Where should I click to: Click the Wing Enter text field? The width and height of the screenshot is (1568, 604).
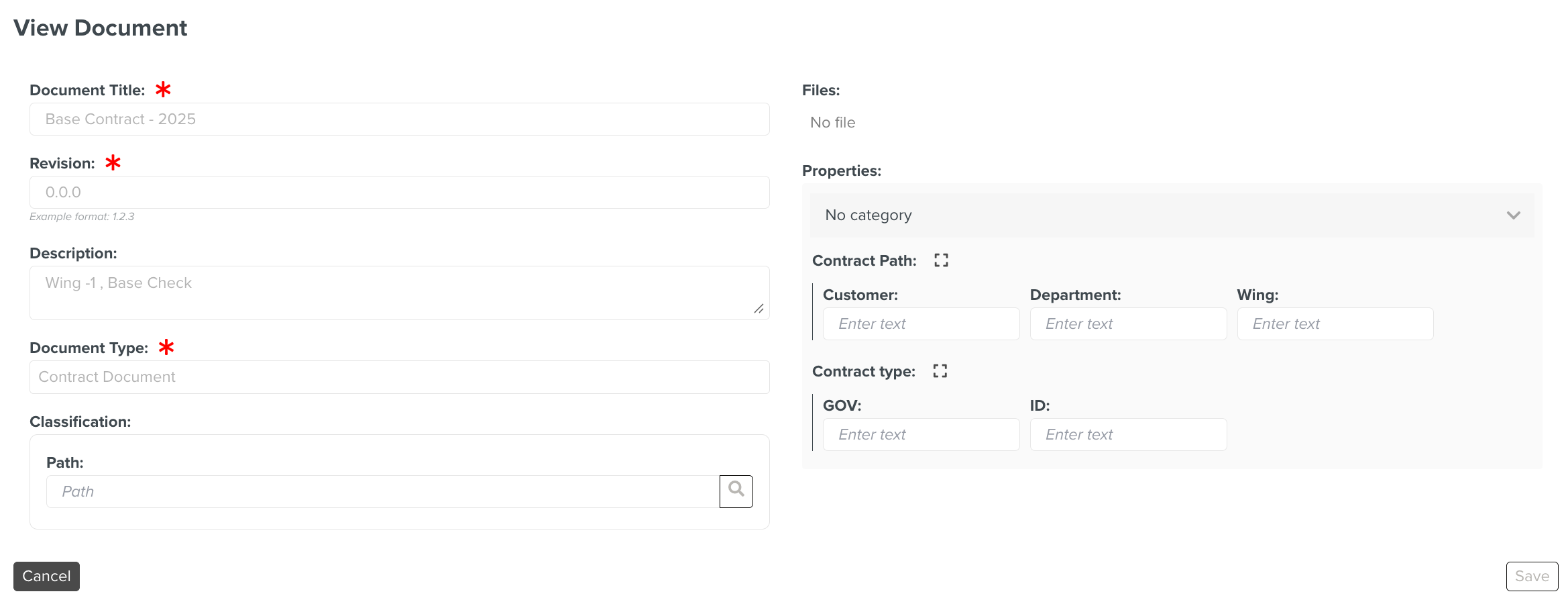coord(1334,323)
